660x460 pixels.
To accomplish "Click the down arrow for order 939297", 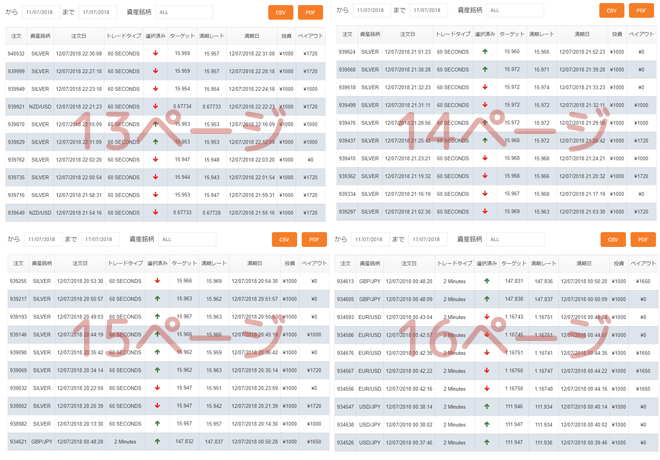I will [x=485, y=211].
